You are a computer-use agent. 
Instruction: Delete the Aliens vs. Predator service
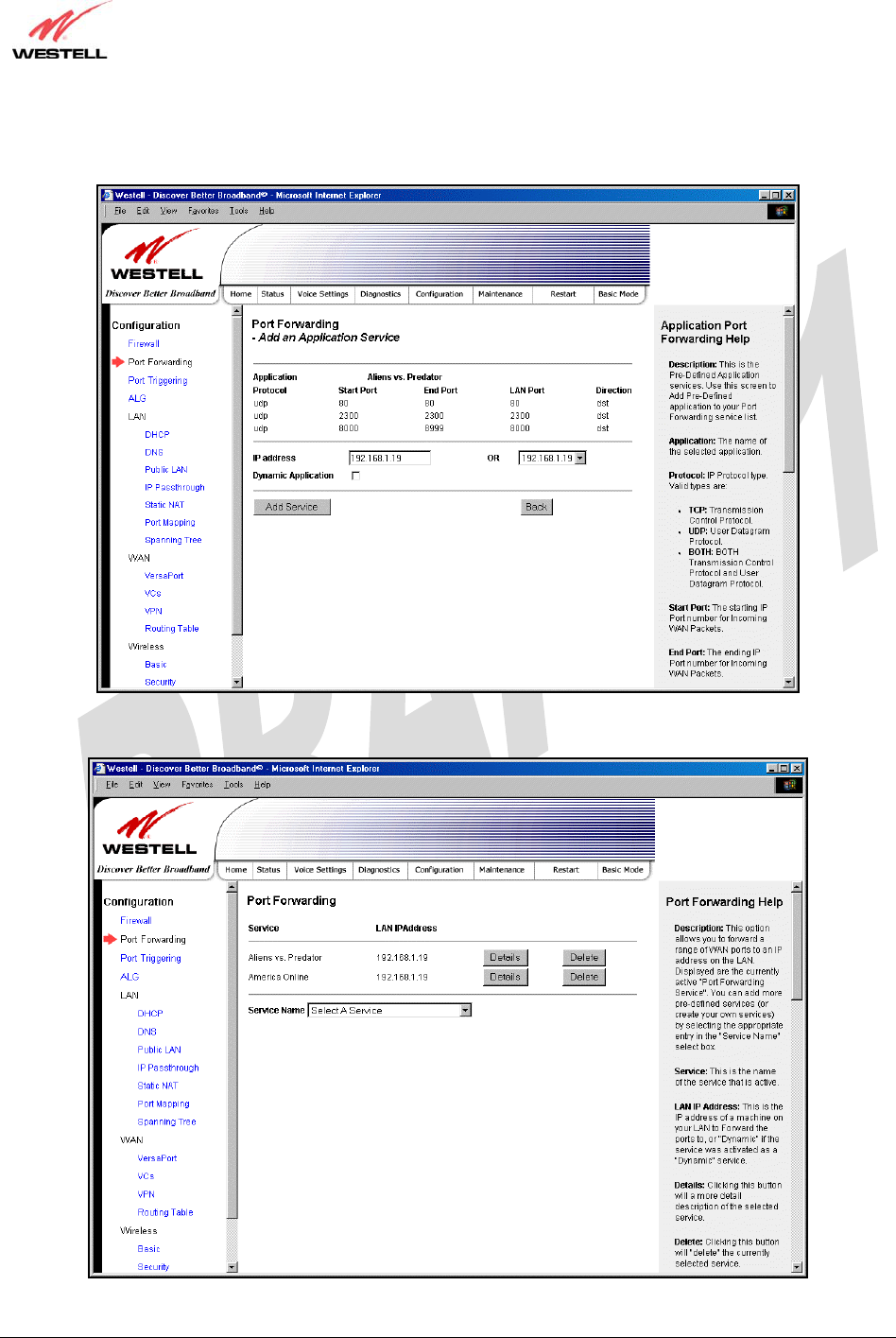pyautogui.click(x=584, y=958)
